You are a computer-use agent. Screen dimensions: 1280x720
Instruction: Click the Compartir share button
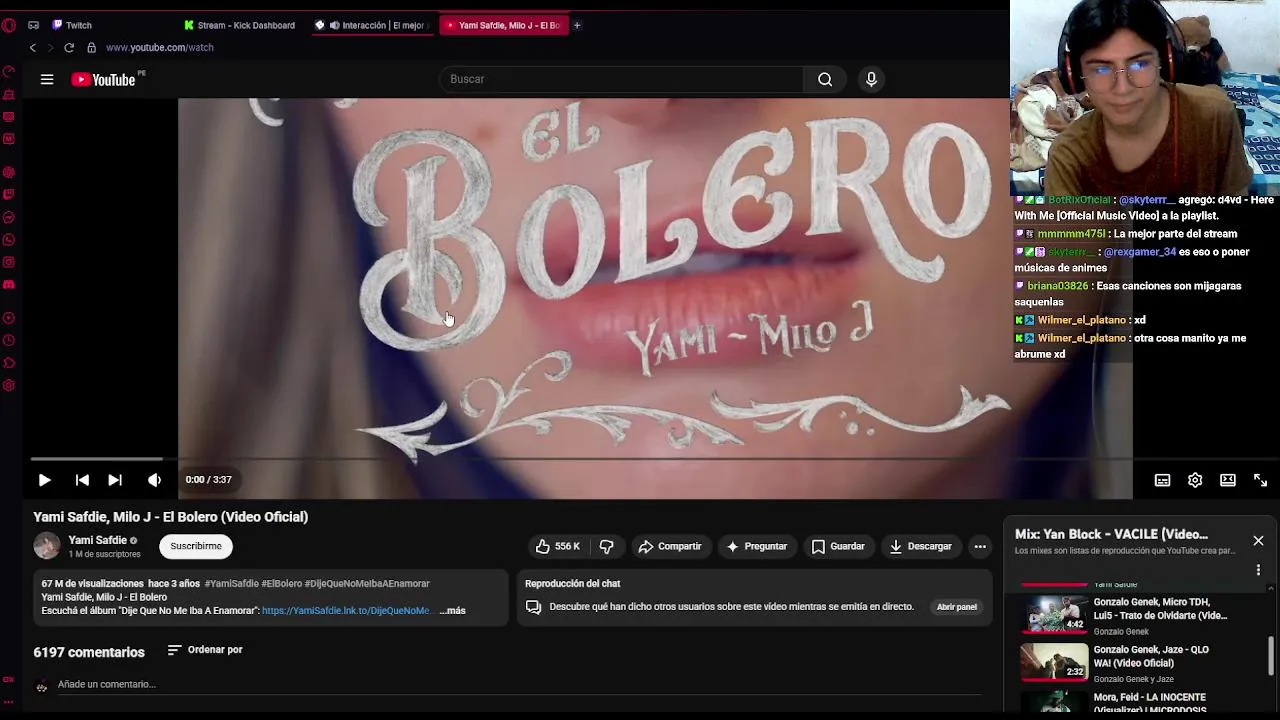670,546
